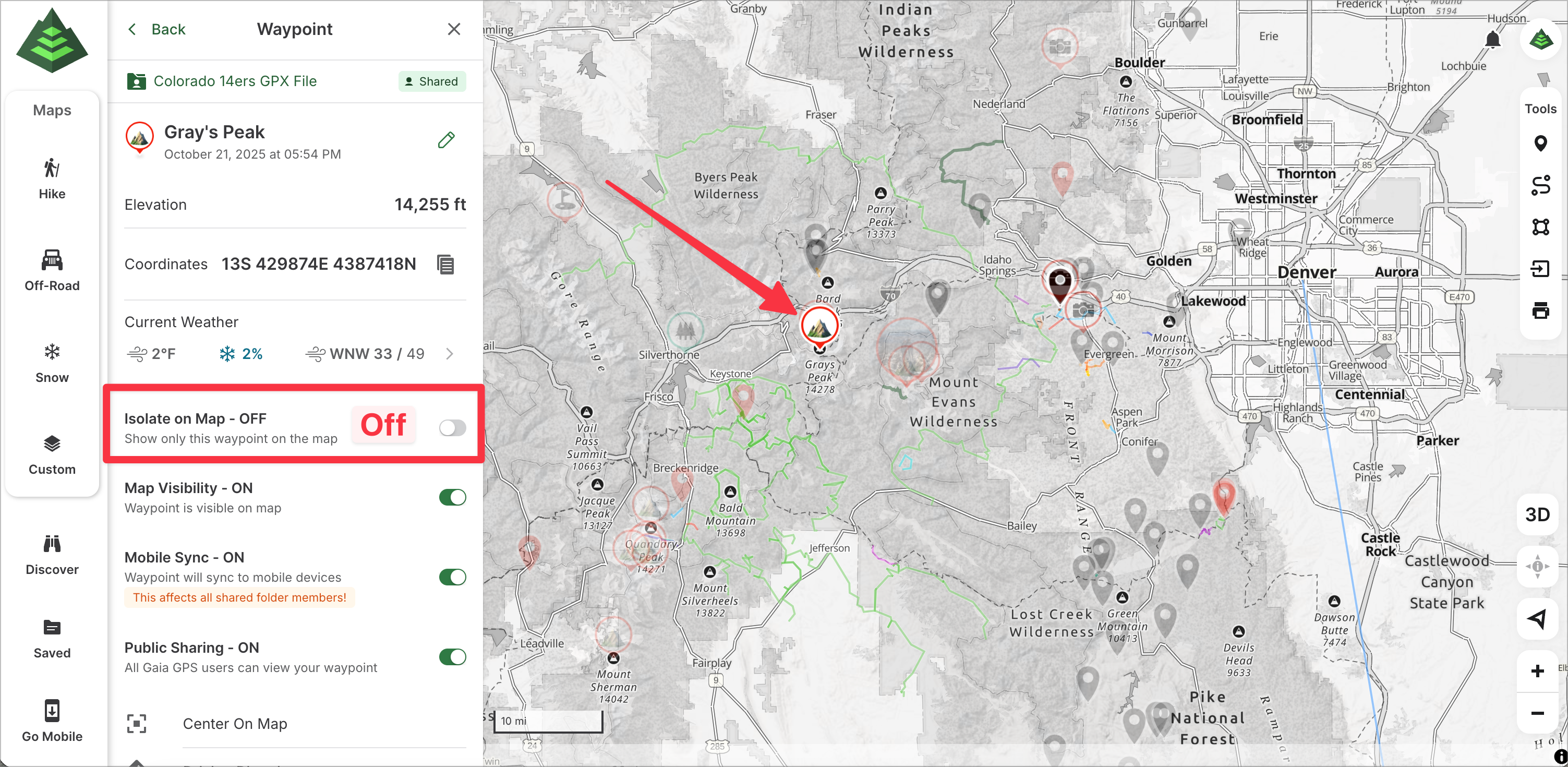Viewport: 1568px width, 767px height.
Task: Disable Mobile Sync toggle
Action: tap(452, 577)
